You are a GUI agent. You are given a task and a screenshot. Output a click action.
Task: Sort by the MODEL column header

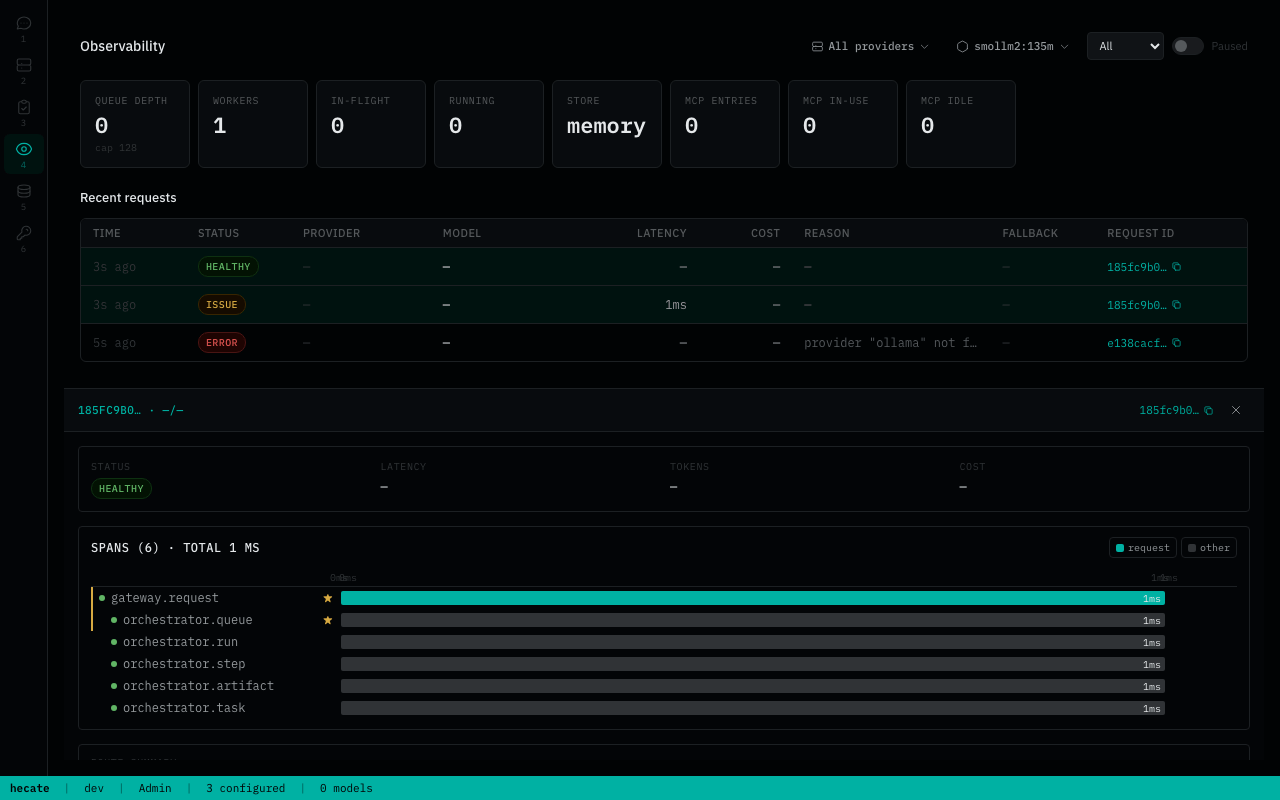(462, 233)
